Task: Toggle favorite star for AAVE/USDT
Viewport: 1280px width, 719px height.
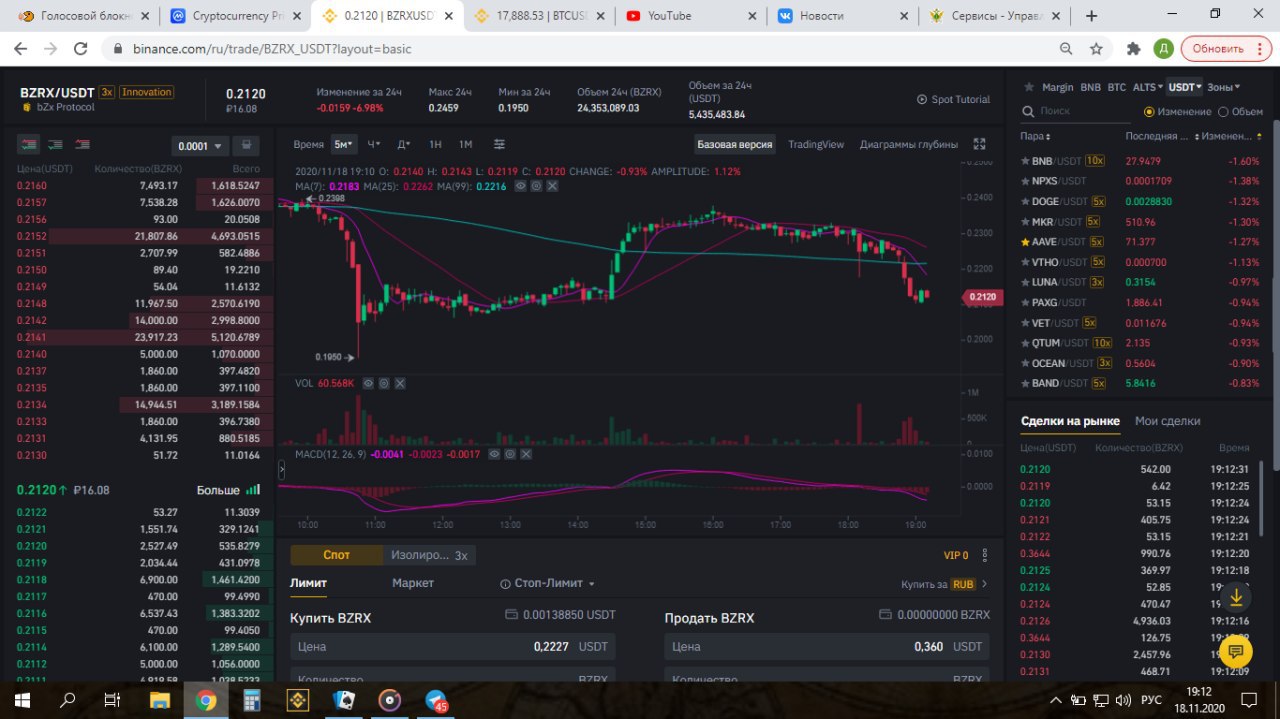Action: [x=1025, y=242]
